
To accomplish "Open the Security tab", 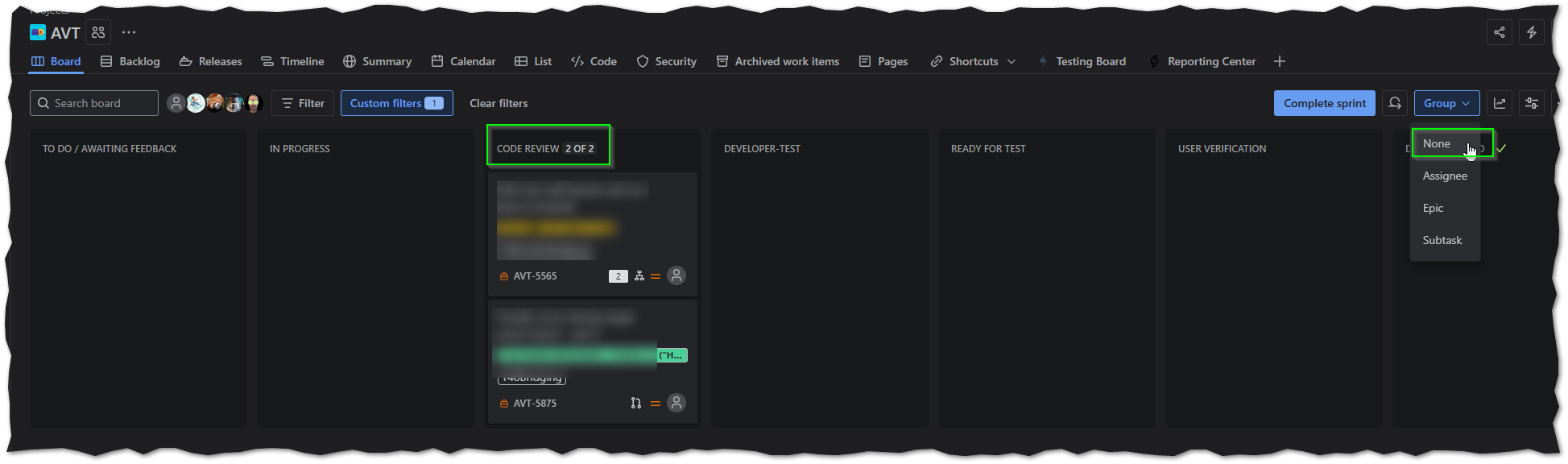I will (x=666, y=61).
